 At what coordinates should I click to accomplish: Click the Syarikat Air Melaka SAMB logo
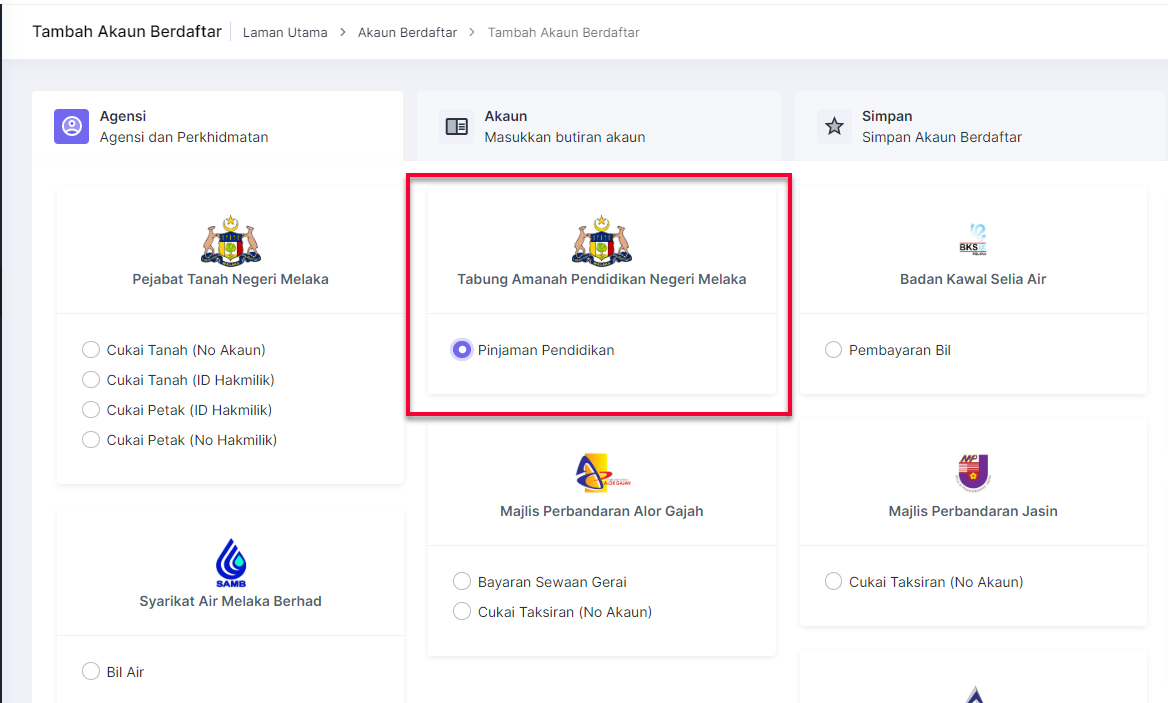coord(231,563)
